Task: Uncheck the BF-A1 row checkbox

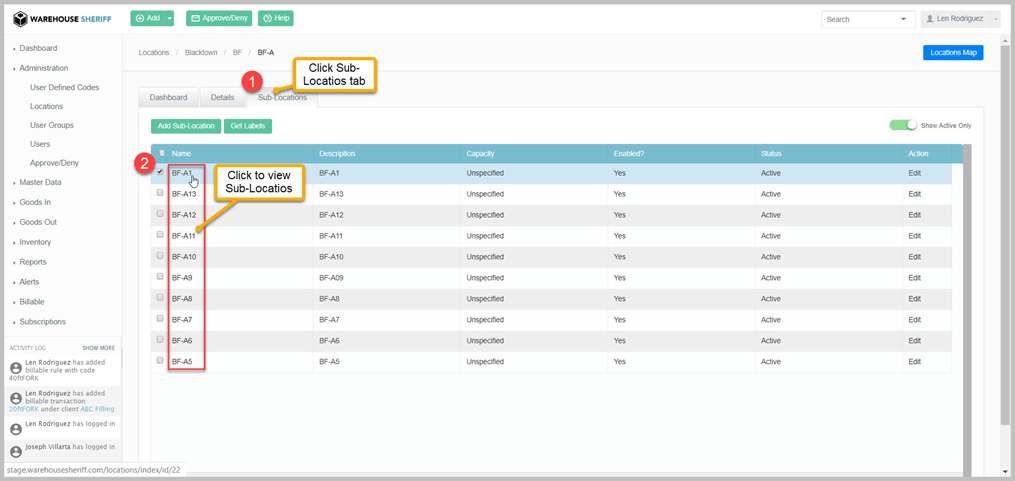Action: point(160,172)
